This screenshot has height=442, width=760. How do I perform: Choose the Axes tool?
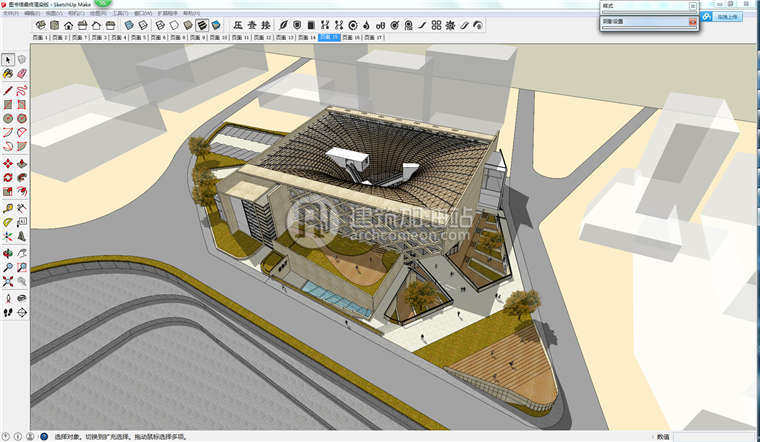pos(8,237)
